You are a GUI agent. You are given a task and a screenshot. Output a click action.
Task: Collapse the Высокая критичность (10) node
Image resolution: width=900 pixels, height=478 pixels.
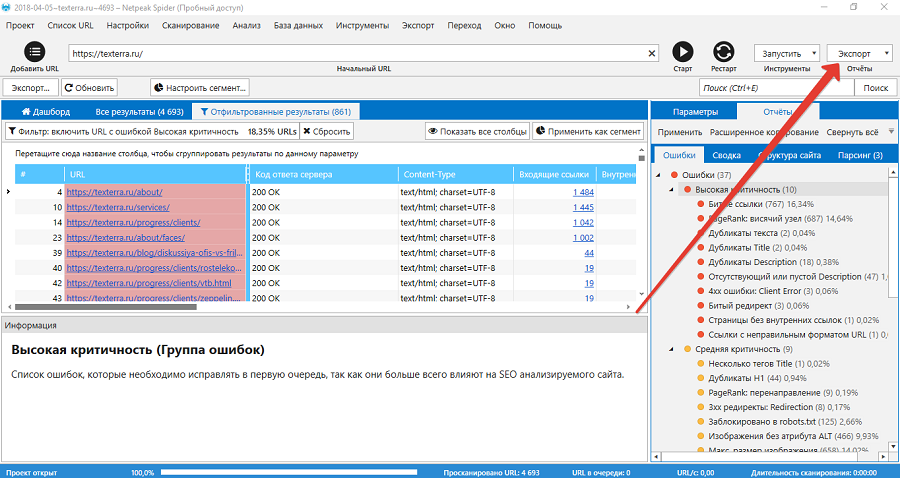(672, 189)
